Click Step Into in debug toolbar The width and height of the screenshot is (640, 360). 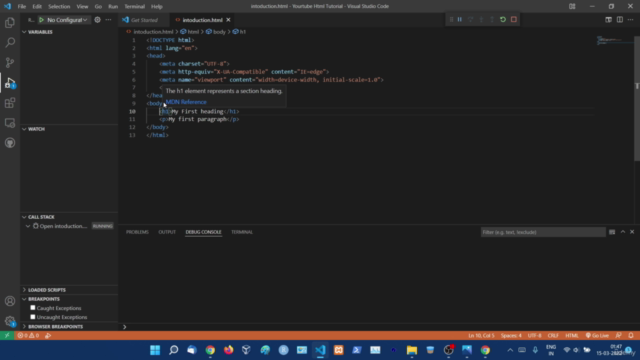(x=481, y=20)
